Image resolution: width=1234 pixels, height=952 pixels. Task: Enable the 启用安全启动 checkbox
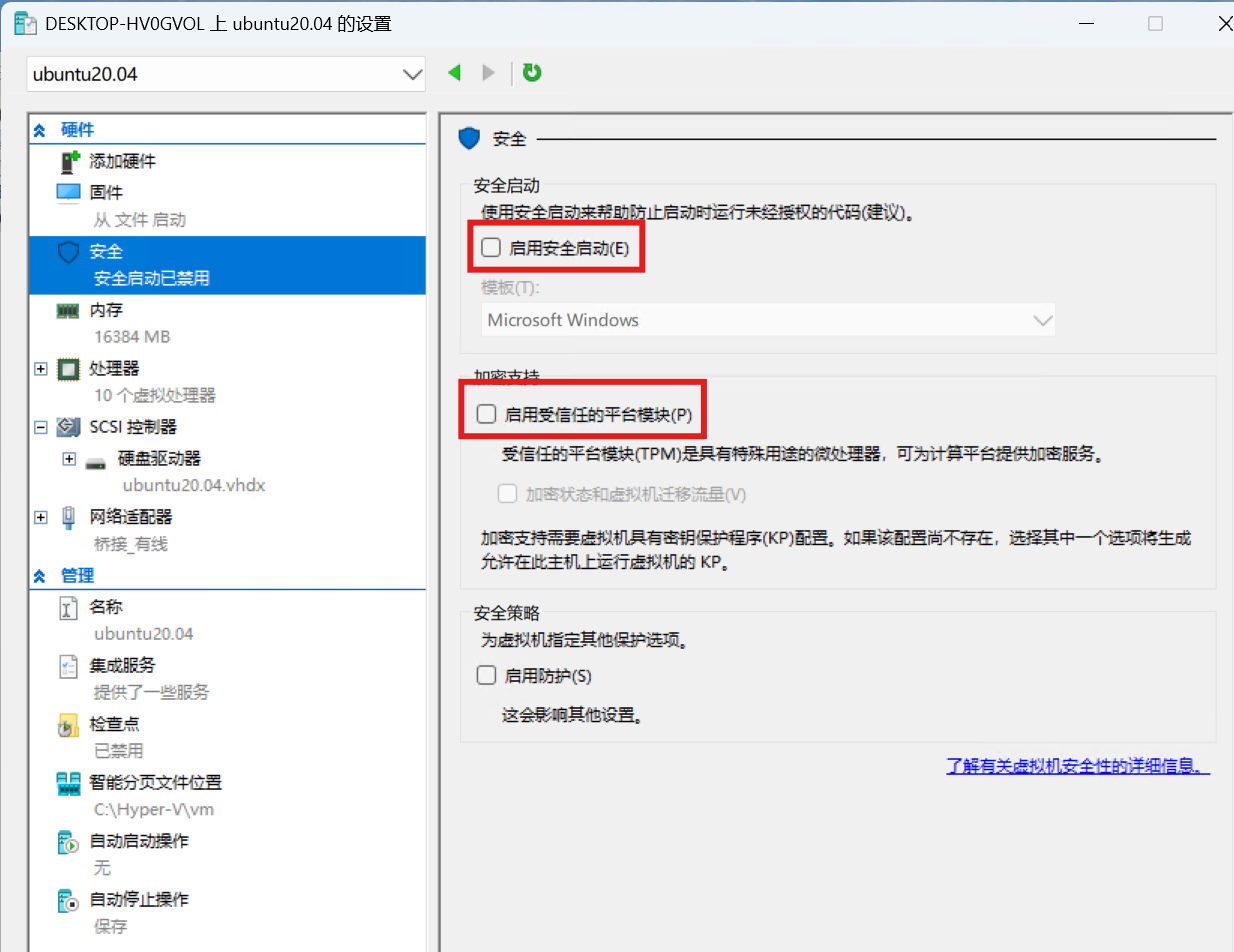[x=491, y=248]
